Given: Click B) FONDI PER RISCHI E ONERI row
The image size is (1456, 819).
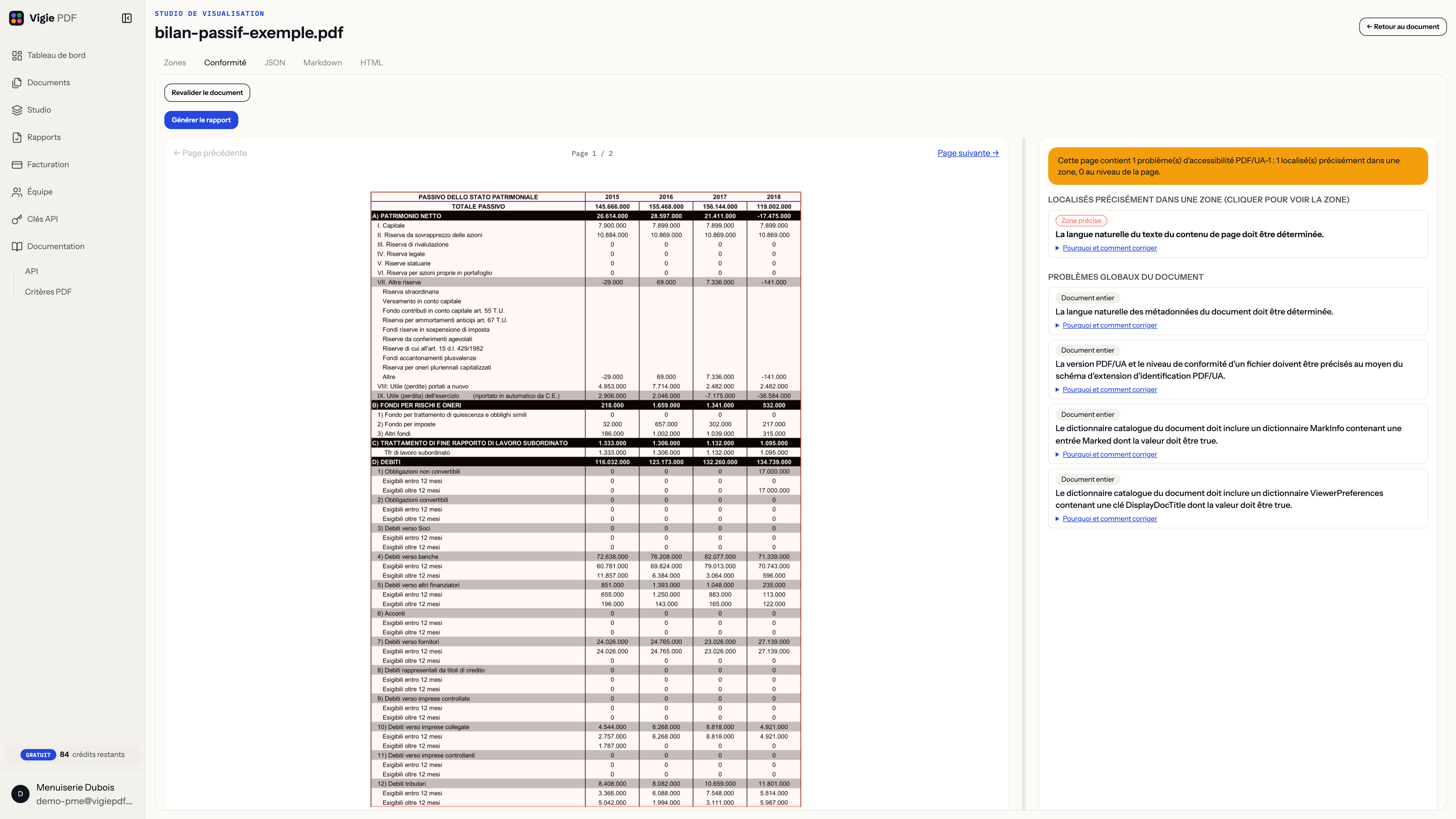Looking at the screenshot, I should (x=586, y=405).
